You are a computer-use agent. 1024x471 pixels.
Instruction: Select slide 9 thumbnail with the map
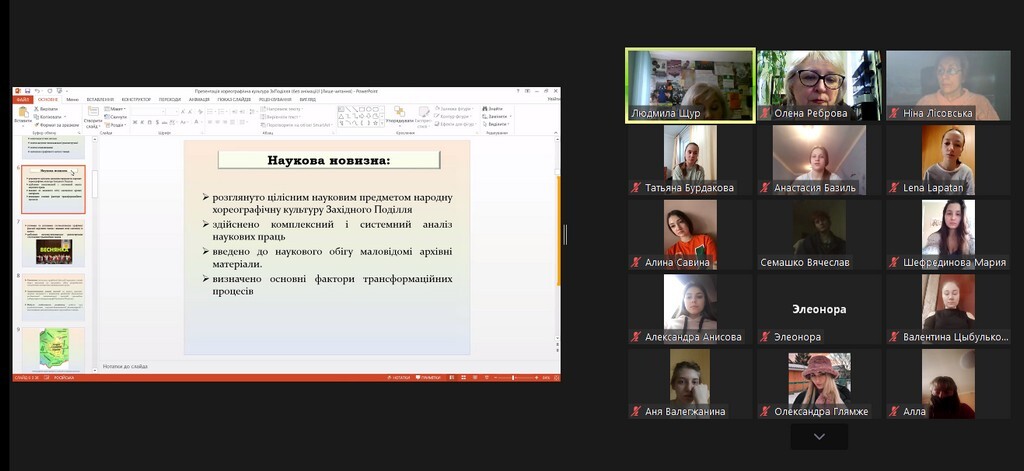tap(53, 349)
